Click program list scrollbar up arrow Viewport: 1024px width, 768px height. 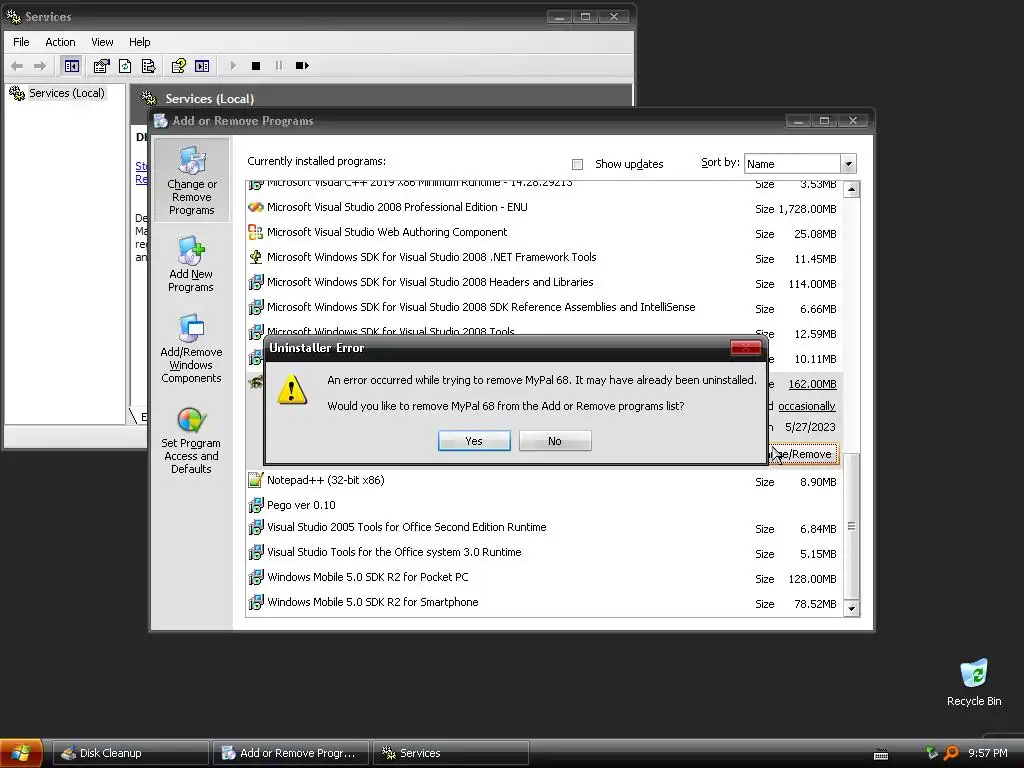851,189
